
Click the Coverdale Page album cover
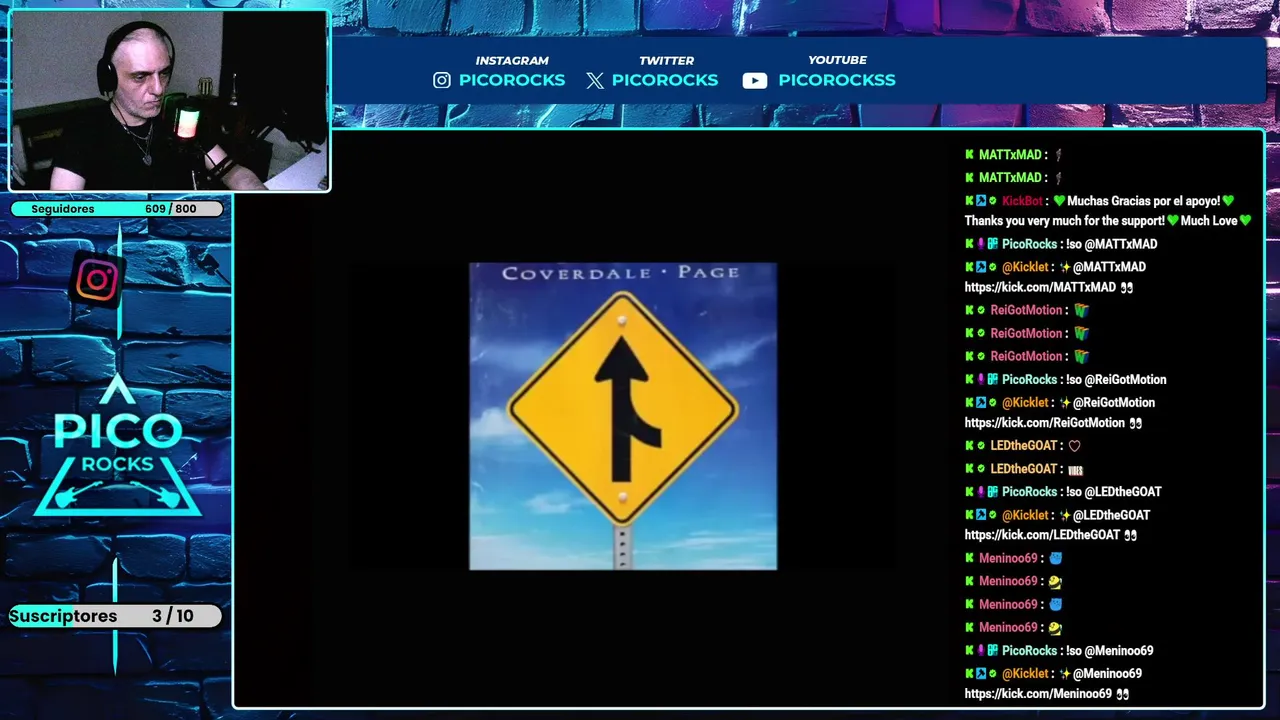click(x=623, y=416)
